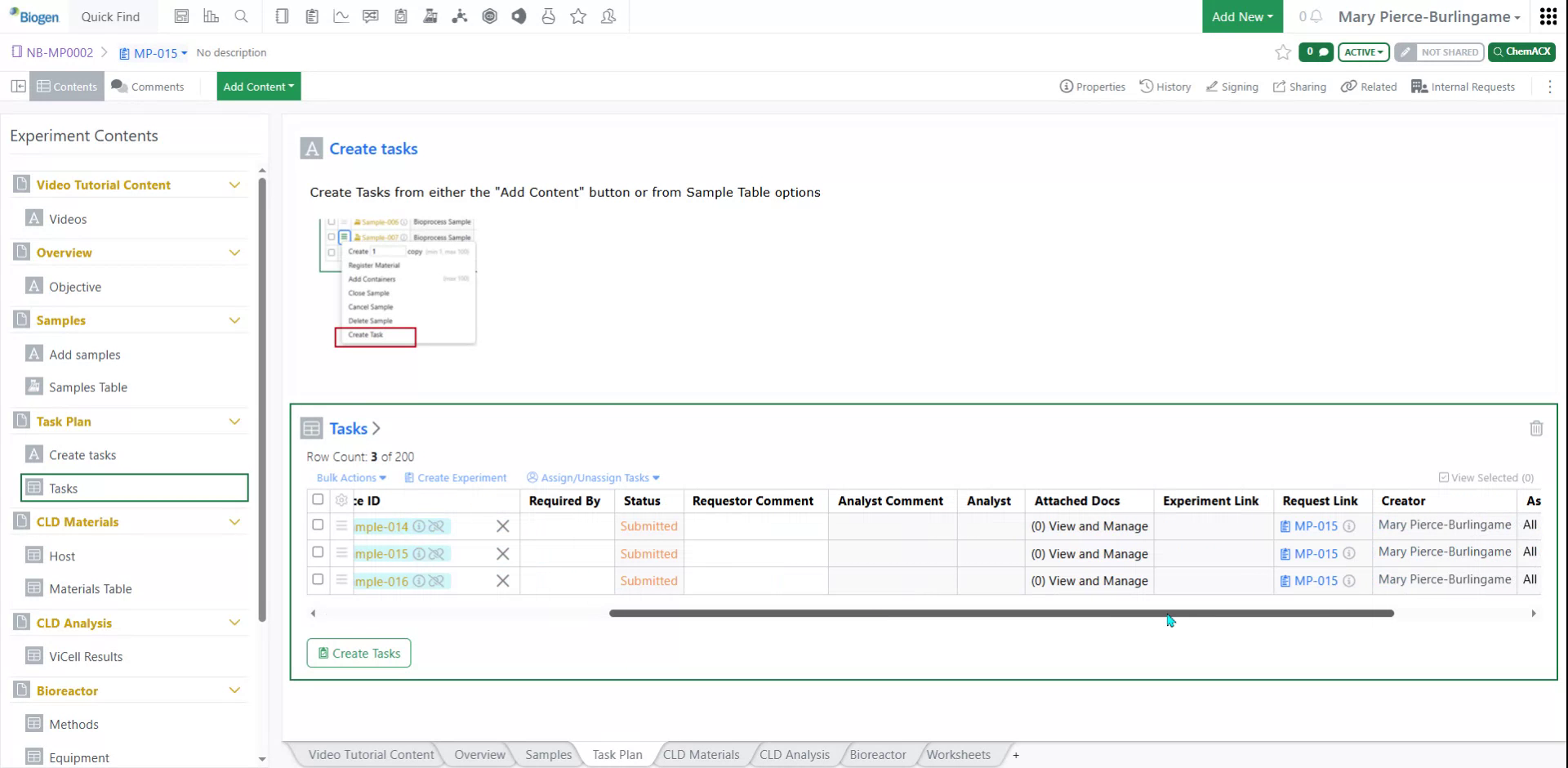Check the checkbox on the mple-014 row

[x=318, y=525]
